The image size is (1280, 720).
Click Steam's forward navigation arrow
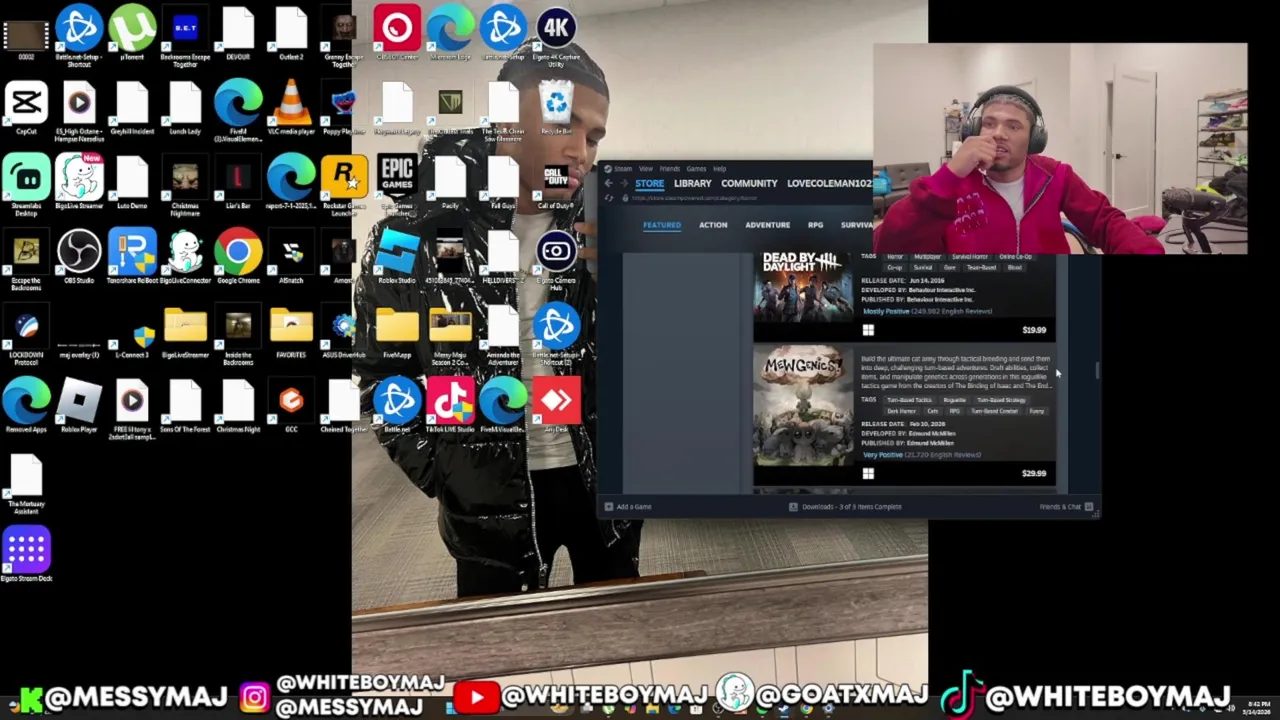[623, 183]
